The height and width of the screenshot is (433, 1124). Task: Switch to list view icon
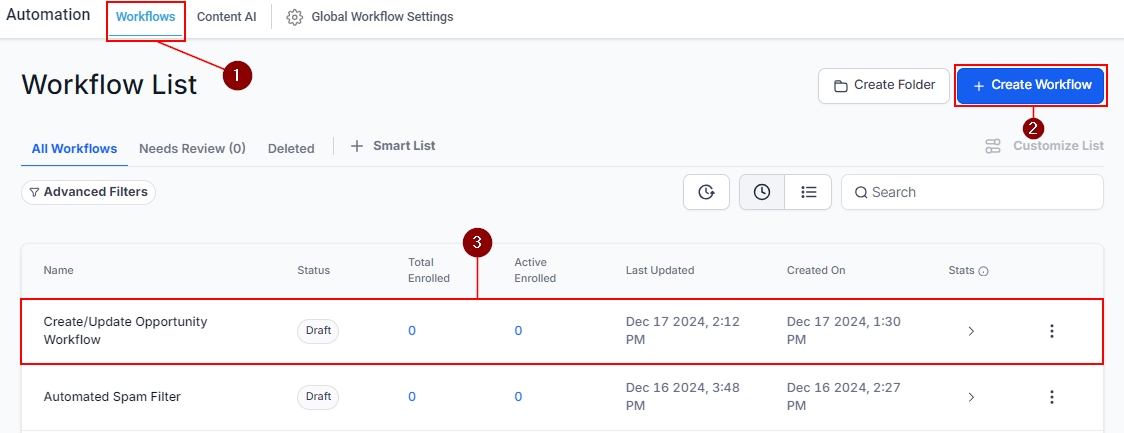pos(809,192)
